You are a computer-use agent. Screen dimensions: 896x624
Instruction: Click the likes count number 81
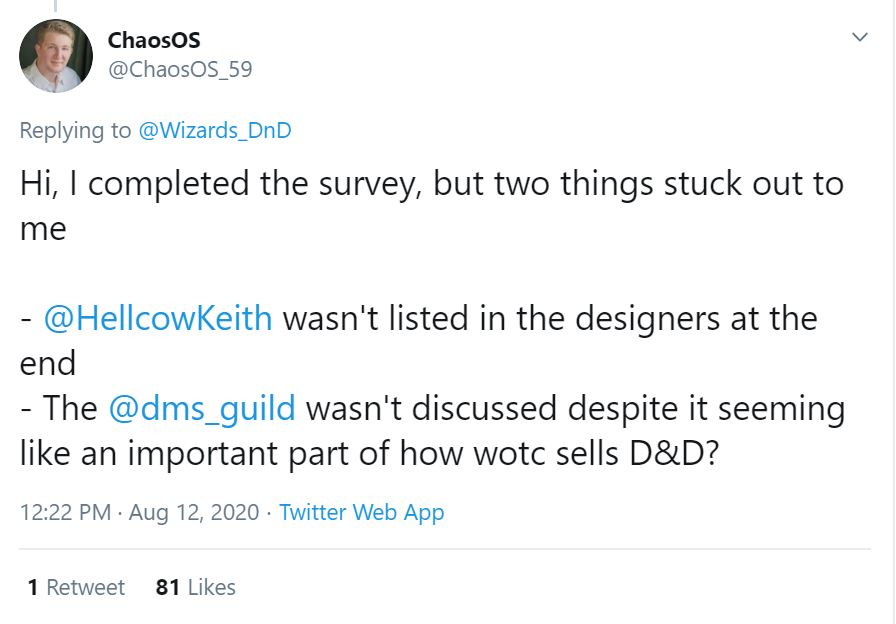(167, 587)
